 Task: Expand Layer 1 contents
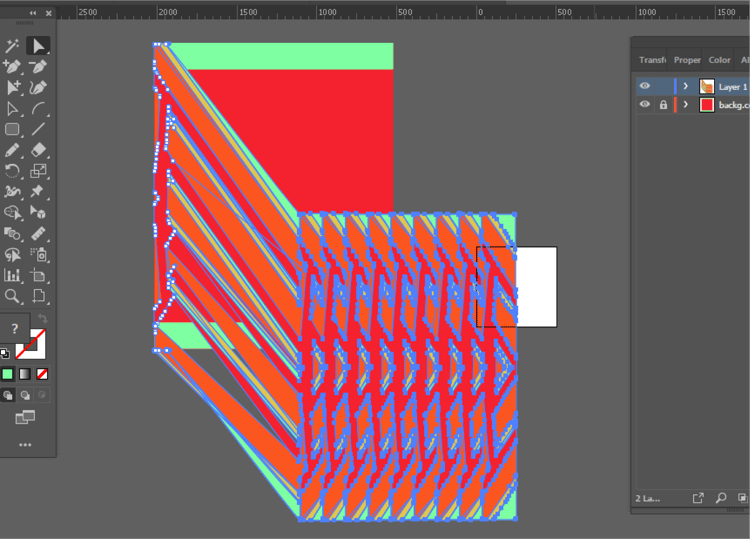click(x=685, y=86)
